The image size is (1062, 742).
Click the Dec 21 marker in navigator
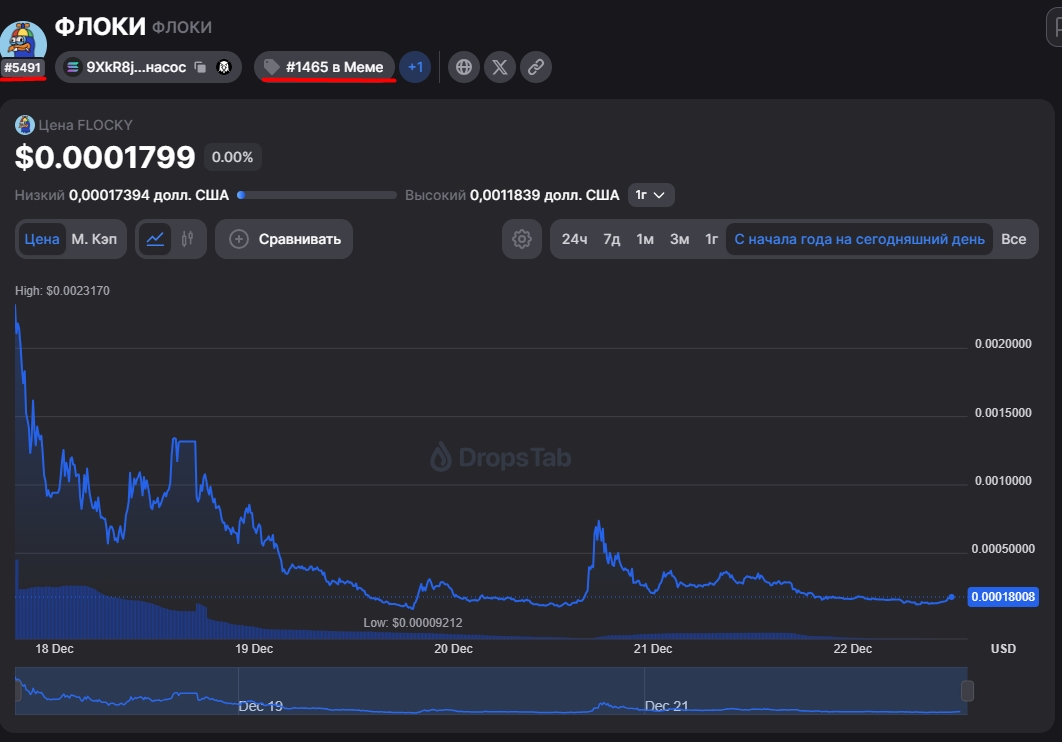pyautogui.click(x=666, y=706)
